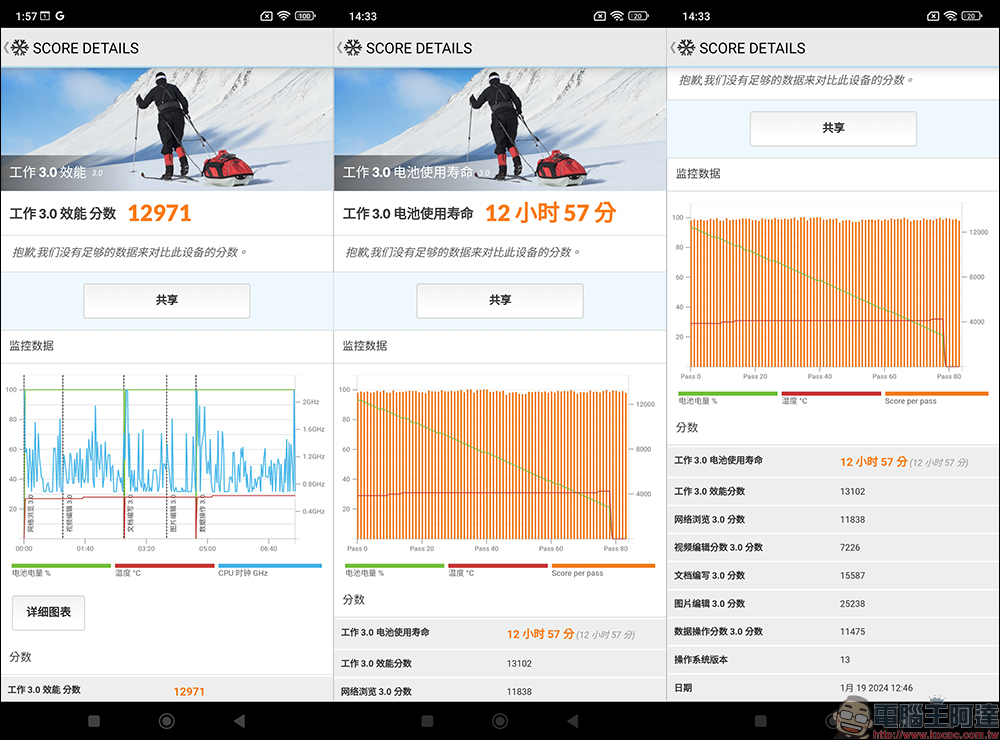Tap 工作 3.0 效能分数 13102 row, right screen
Image resolution: width=1000 pixels, height=740 pixels.
834,491
